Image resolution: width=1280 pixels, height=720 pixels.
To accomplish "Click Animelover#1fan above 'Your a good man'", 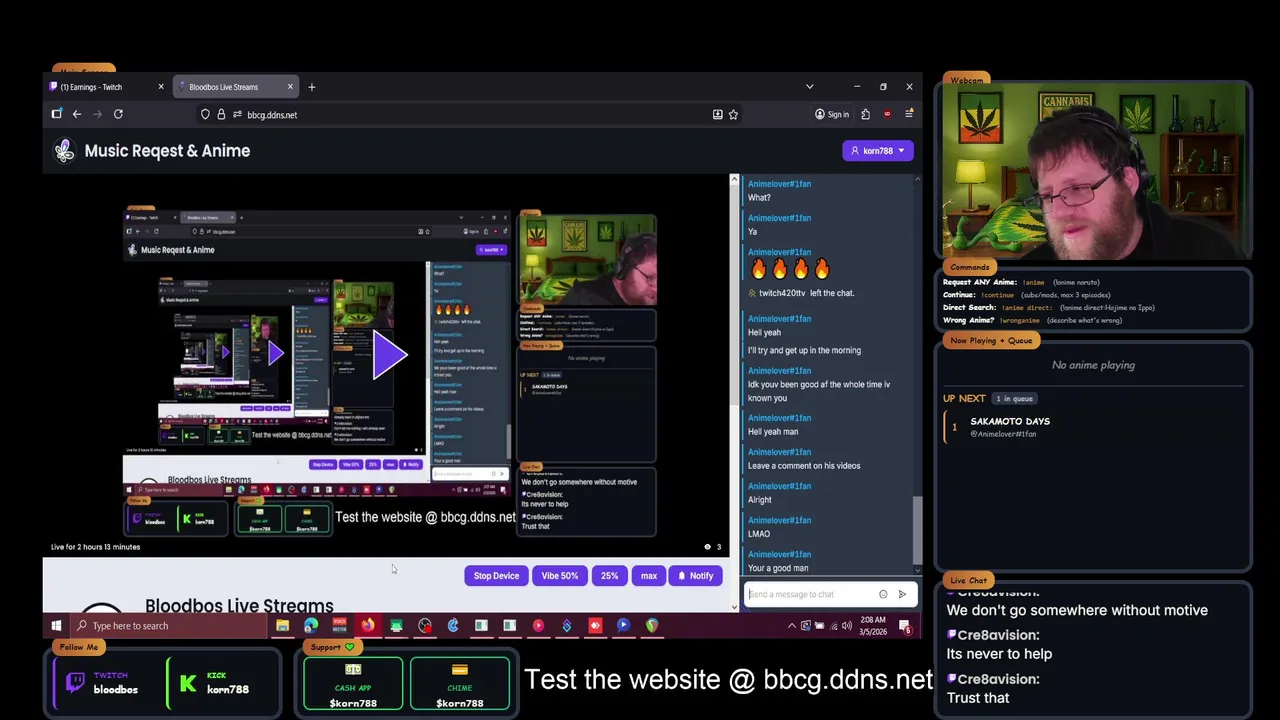I will click(x=779, y=554).
